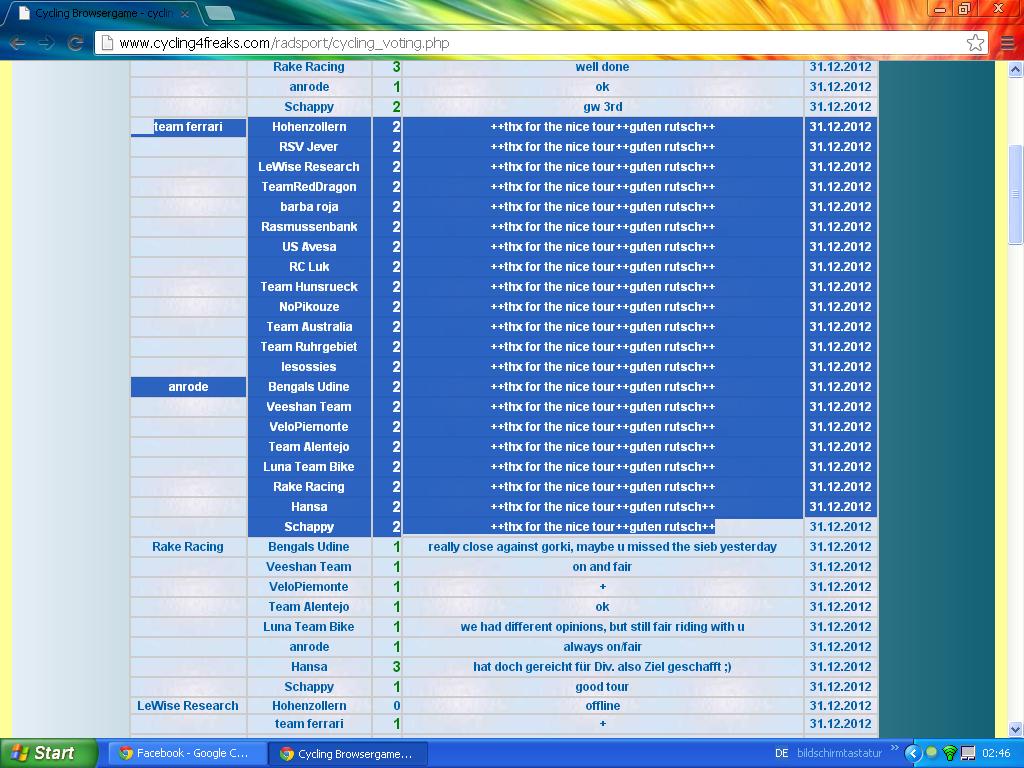
Task: Click Rasmussenbank team name
Action: click(x=309, y=227)
